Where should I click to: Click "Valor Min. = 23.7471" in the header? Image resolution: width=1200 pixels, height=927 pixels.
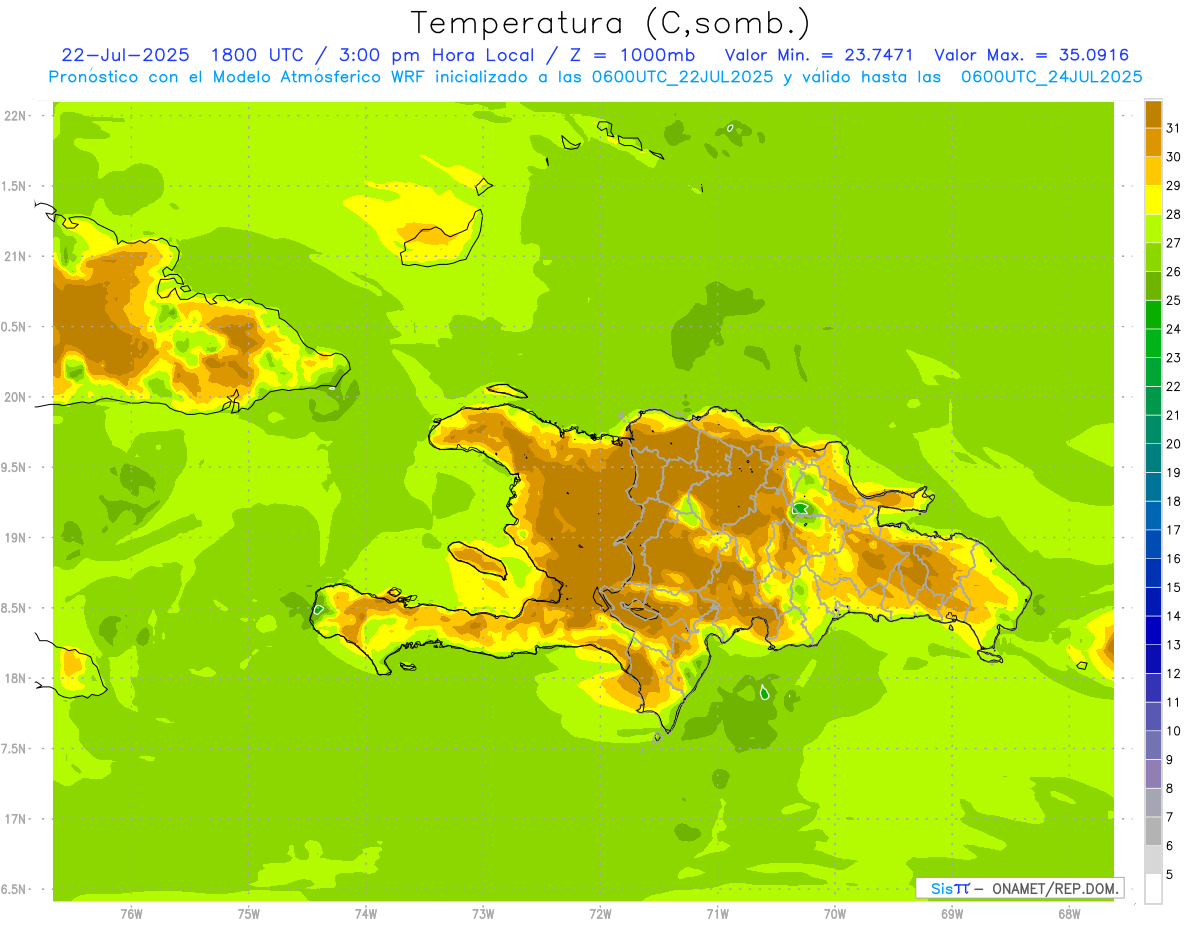point(819,55)
